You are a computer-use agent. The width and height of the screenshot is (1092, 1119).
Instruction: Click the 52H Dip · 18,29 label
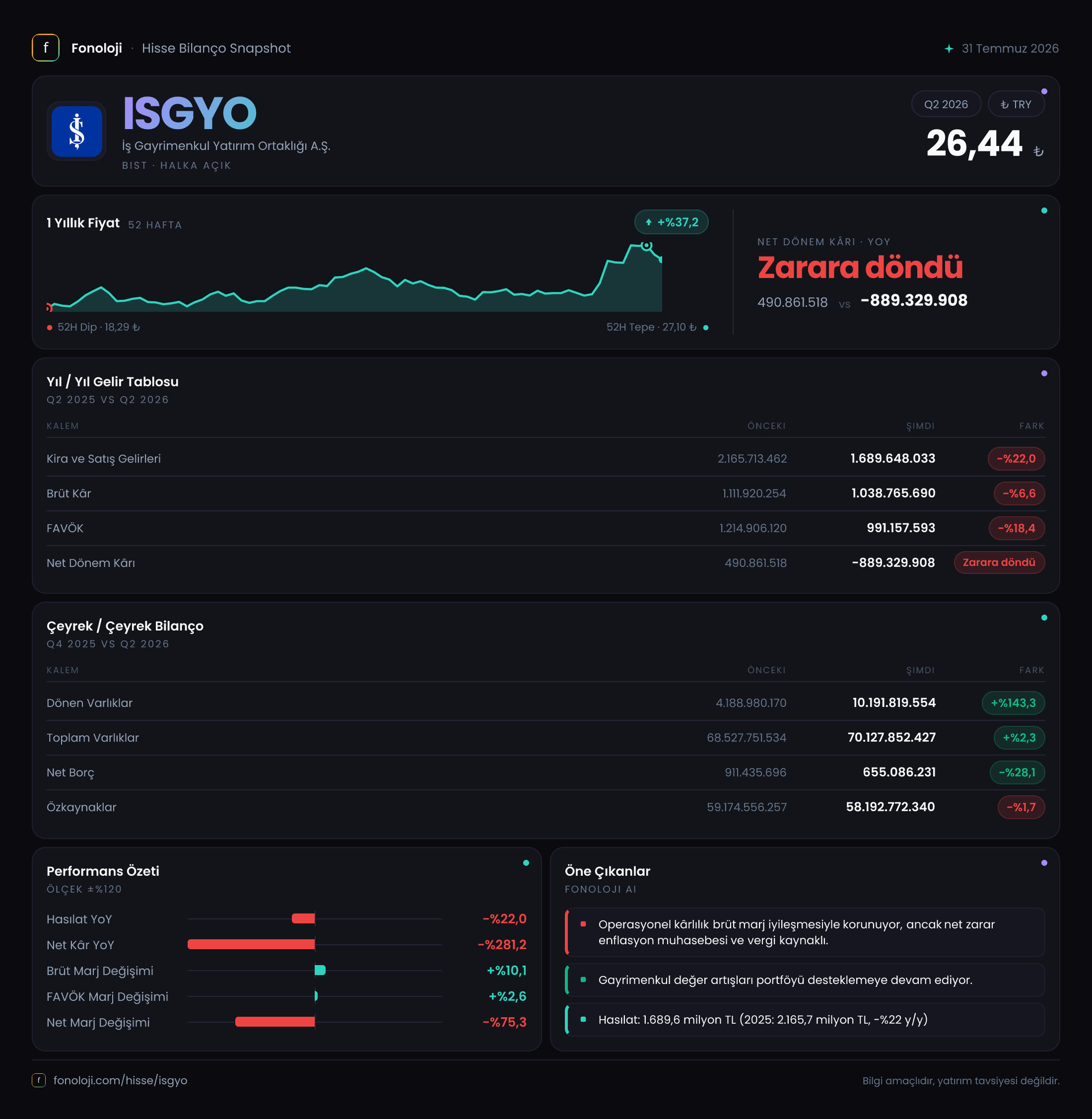click(x=99, y=327)
